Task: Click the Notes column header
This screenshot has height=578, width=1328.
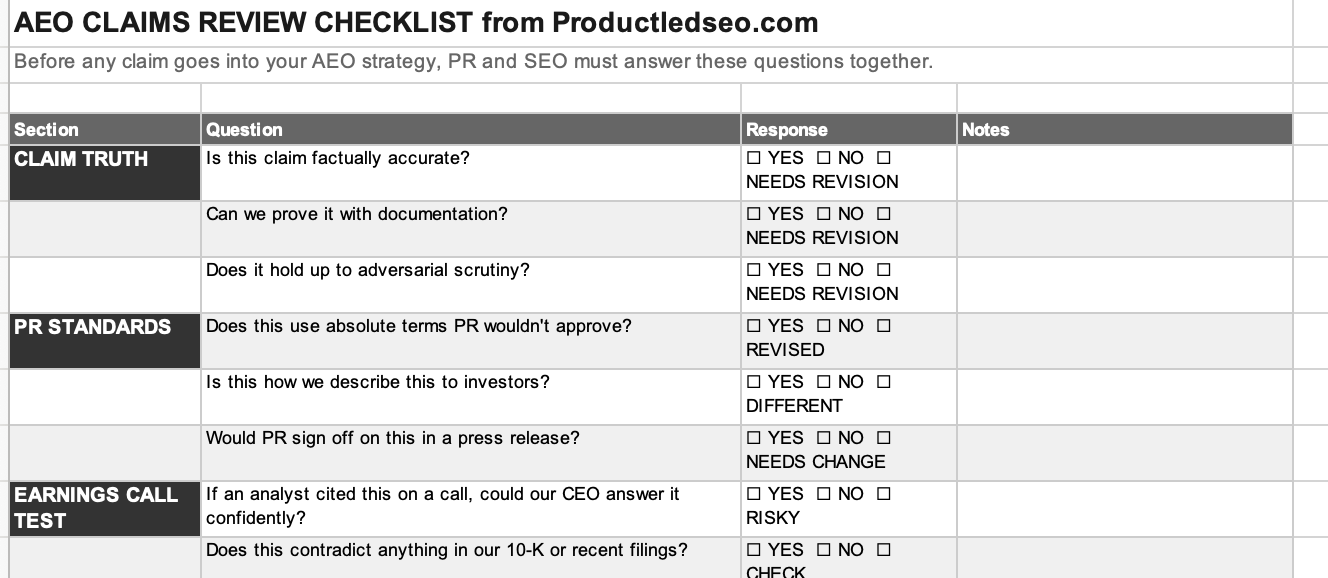Action: [x=1125, y=129]
